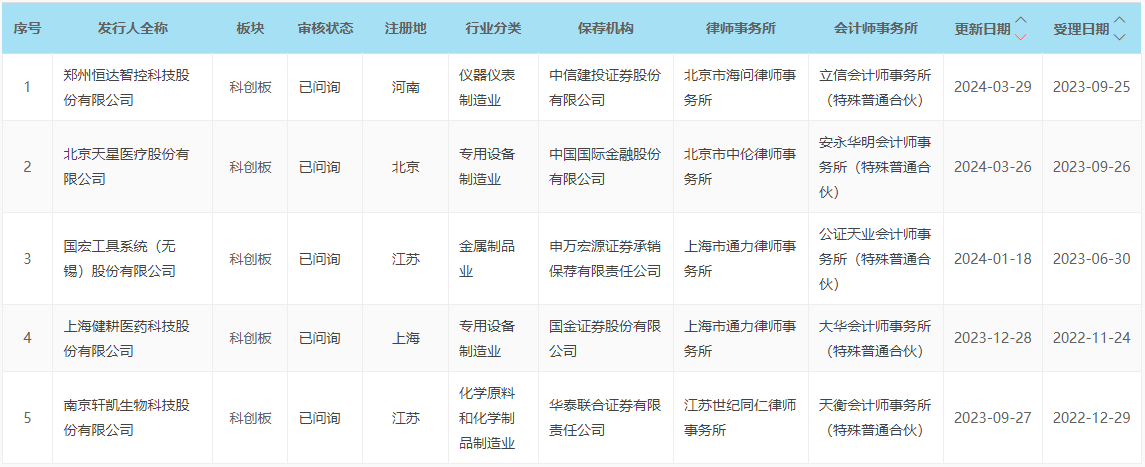Image resolution: width=1145 pixels, height=467 pixels.
Task: Click 仪器仪表制造业 industry cell
Action: point(487,88)
